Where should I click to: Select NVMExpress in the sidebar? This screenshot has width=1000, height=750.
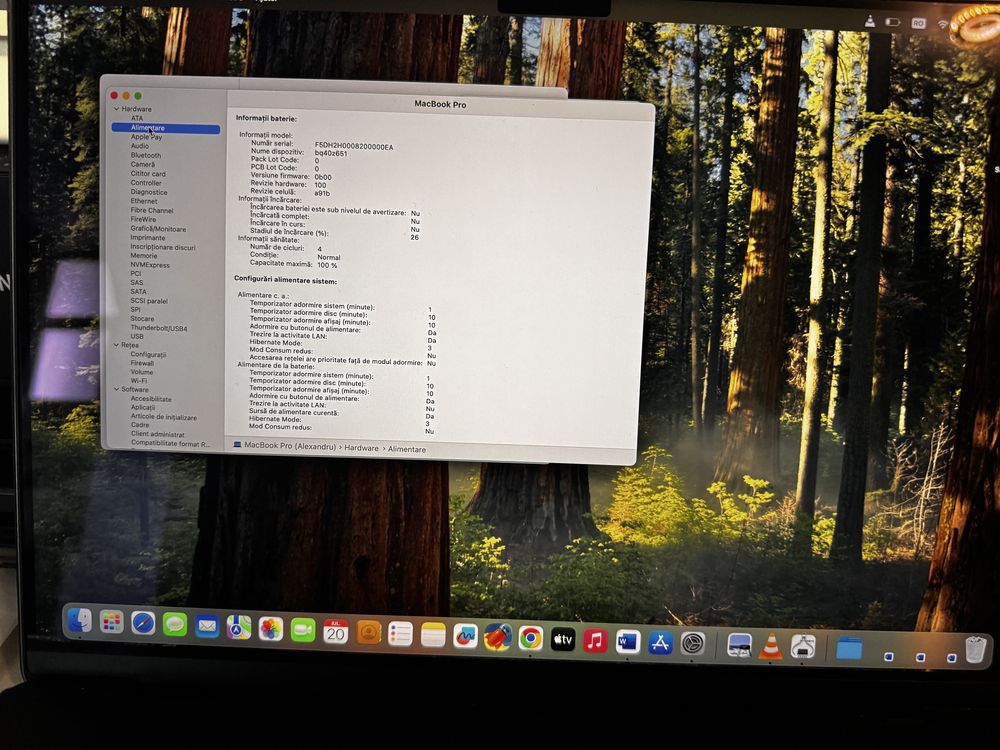point(150,265)
